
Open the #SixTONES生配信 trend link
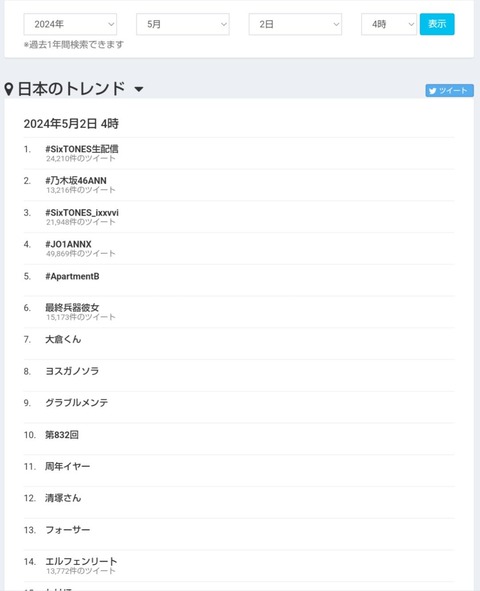click(x=82, y=149)
